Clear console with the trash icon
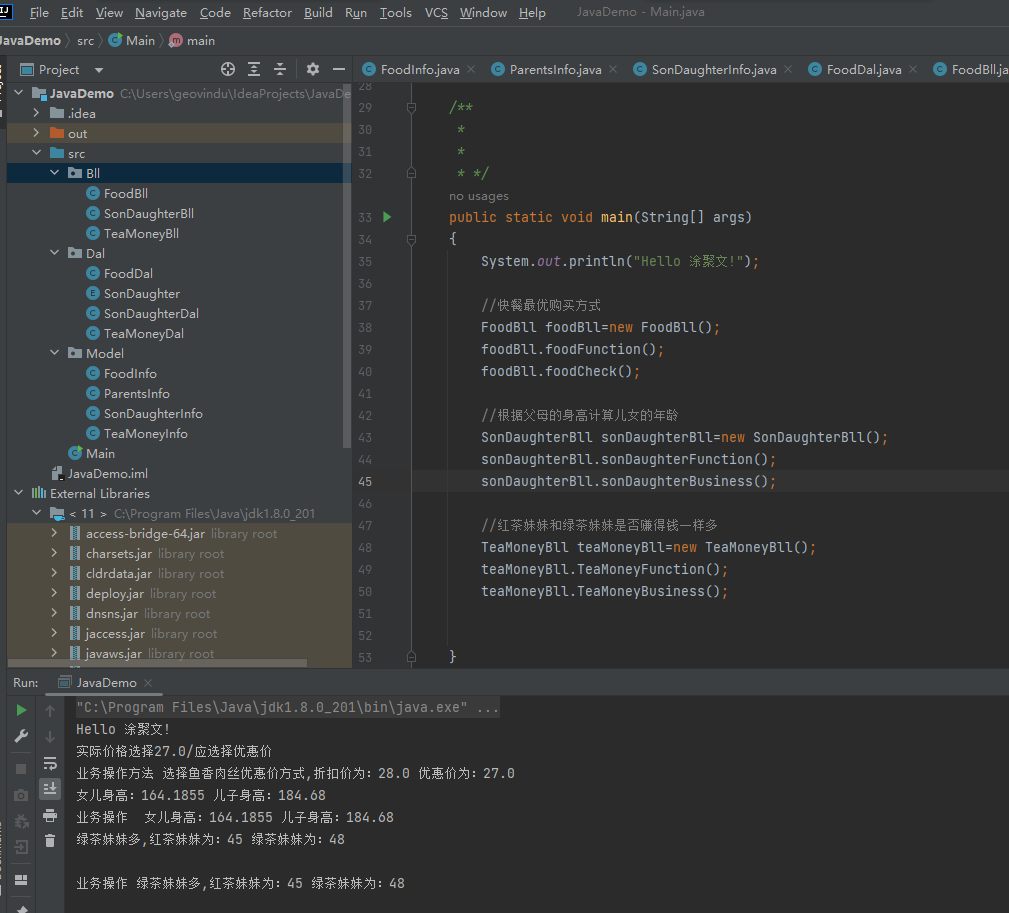Screen dimensions: 1009x913 [x=50, y=842]
